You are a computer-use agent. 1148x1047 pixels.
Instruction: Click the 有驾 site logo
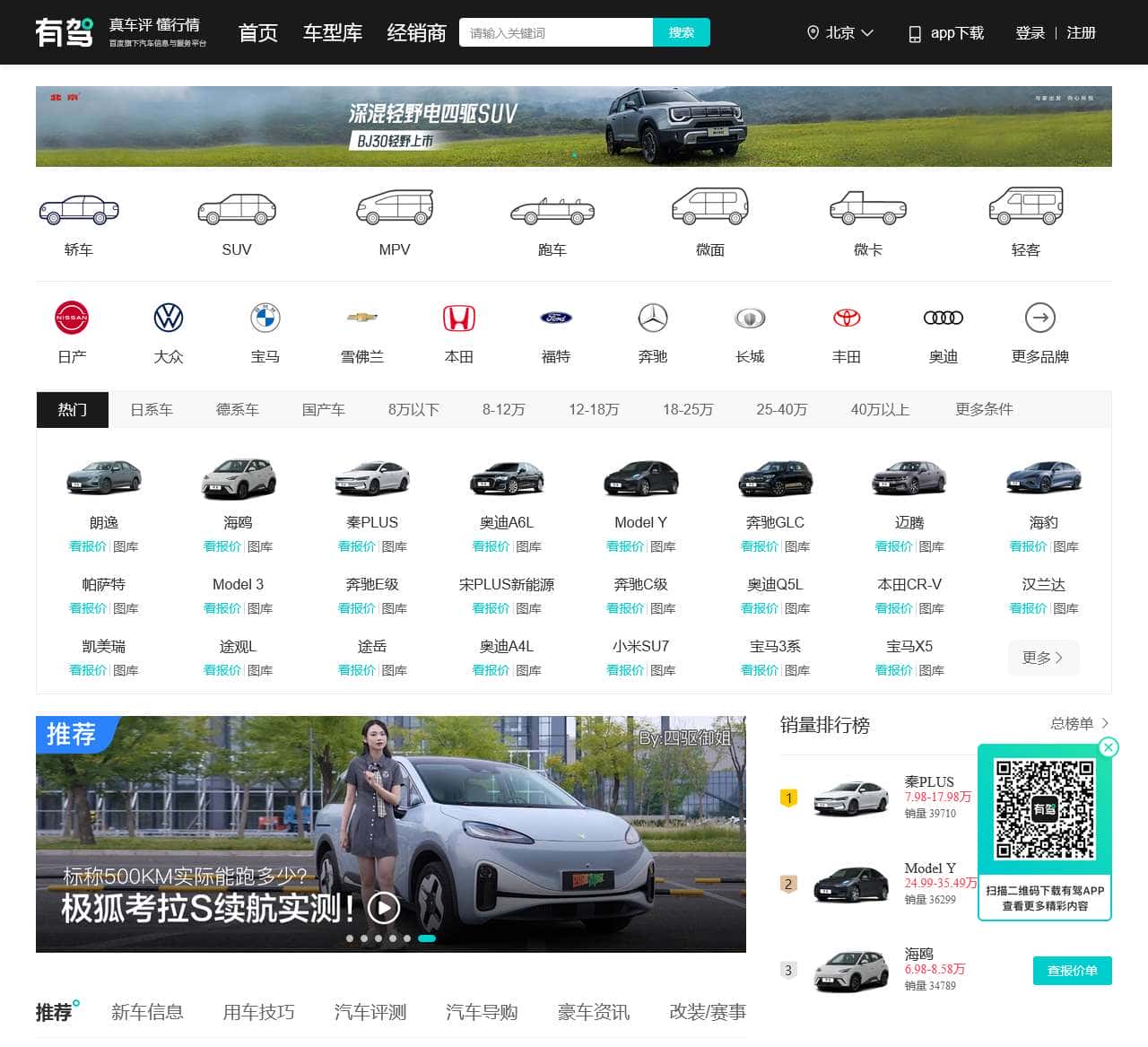pyautogui.click(x=65, y=32)
